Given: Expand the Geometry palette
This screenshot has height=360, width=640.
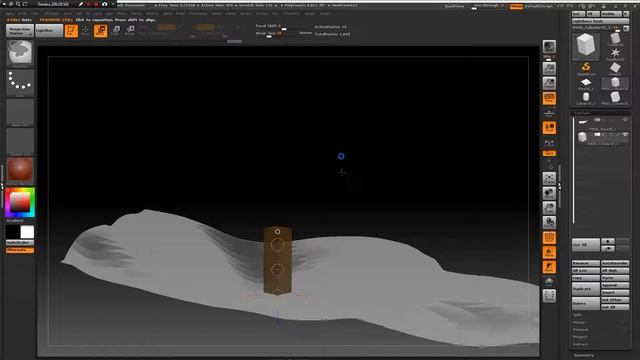Looking at the screenshot, I should pyautogui.click(x=584, y=355).
